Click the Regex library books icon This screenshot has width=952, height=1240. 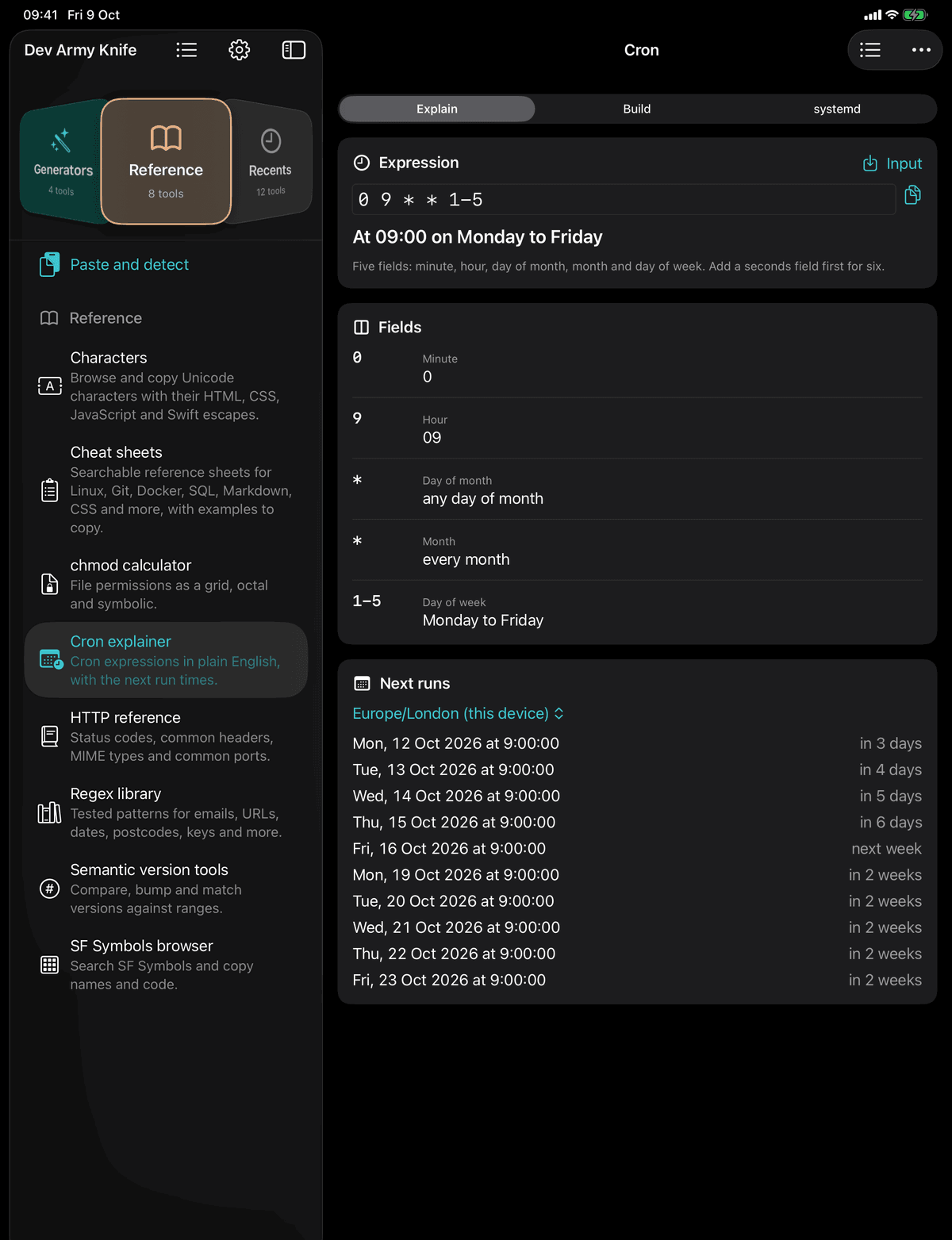(x=49, y=812)
